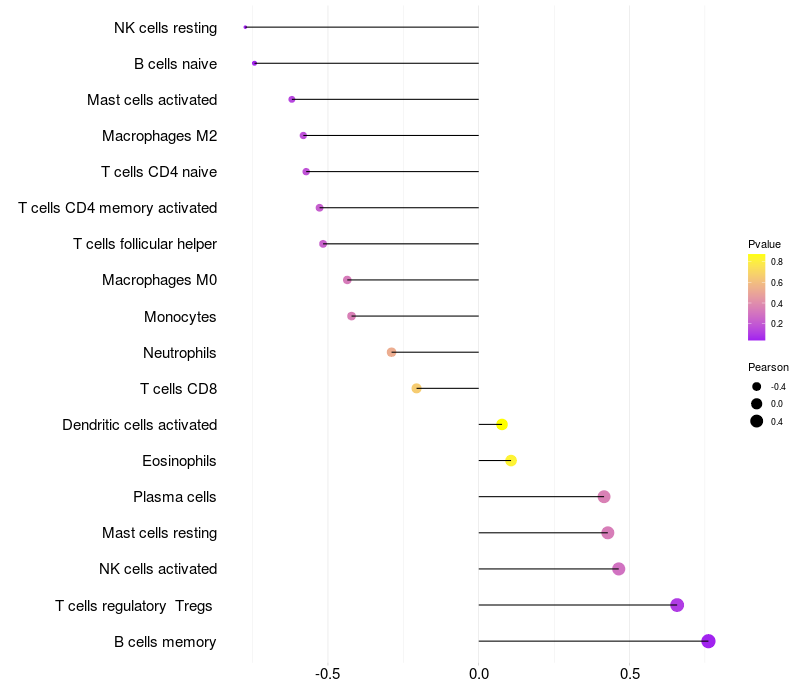The height and width of the screenshot is (700, 800).
Task: Click the Neutrophils data point
Action: click(392, 352)
